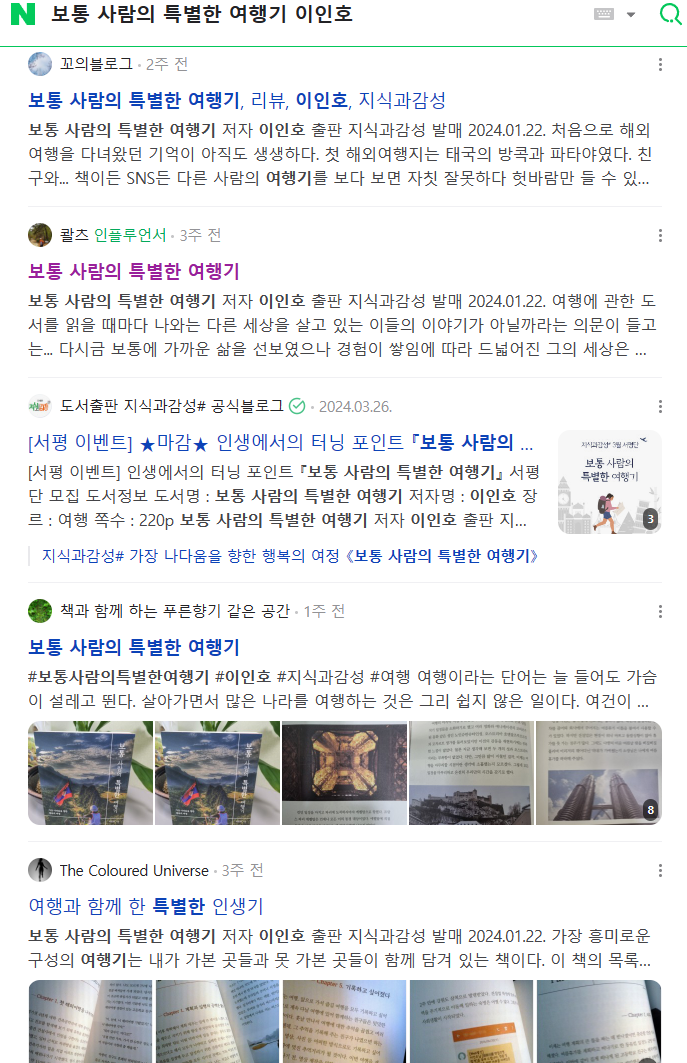Click the 콸츠 profile avatar
Screen dimensions: 687x1063
(40, 235)
